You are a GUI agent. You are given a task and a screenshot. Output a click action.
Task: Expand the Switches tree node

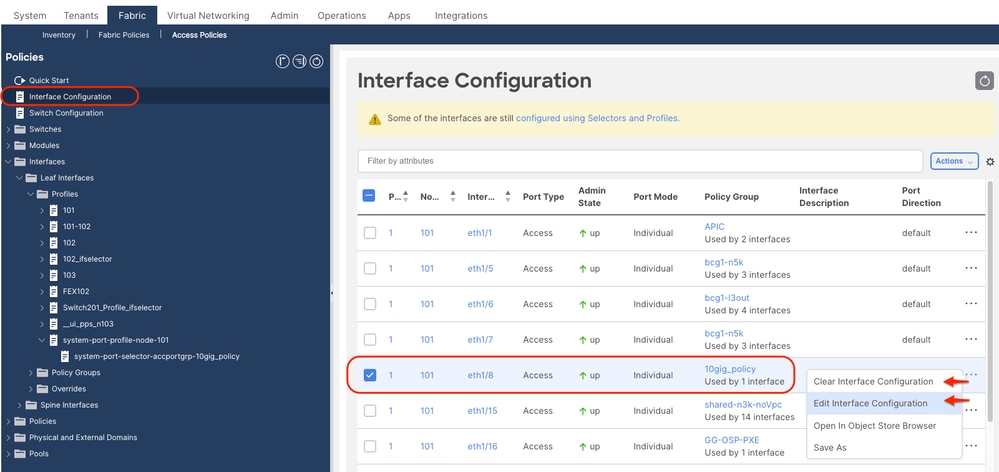pyautogui.click(x=8, y=129)
